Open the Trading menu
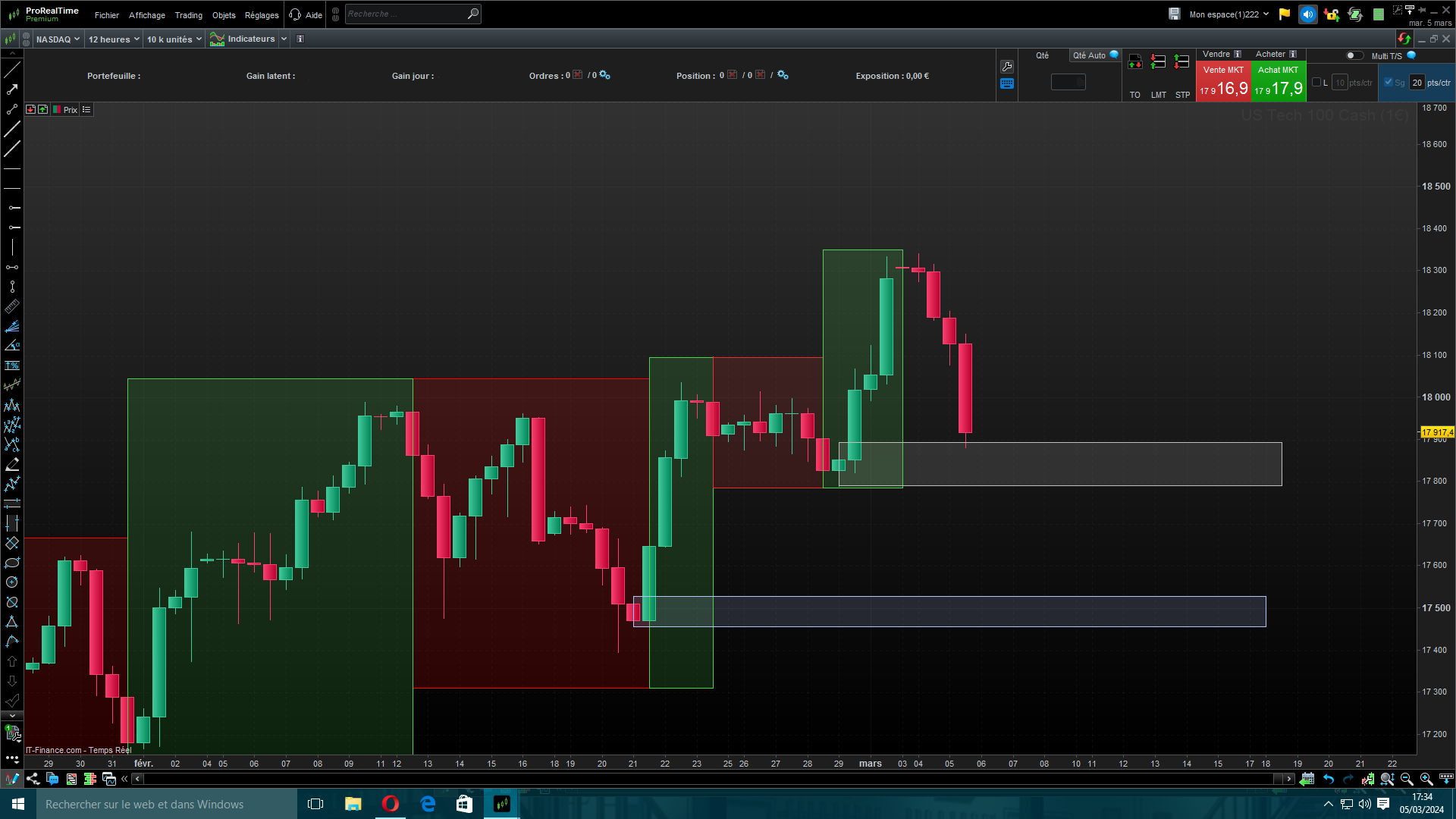Viewport: 1456px width, 819px height. pyautogui.click(x=188, y=15)
